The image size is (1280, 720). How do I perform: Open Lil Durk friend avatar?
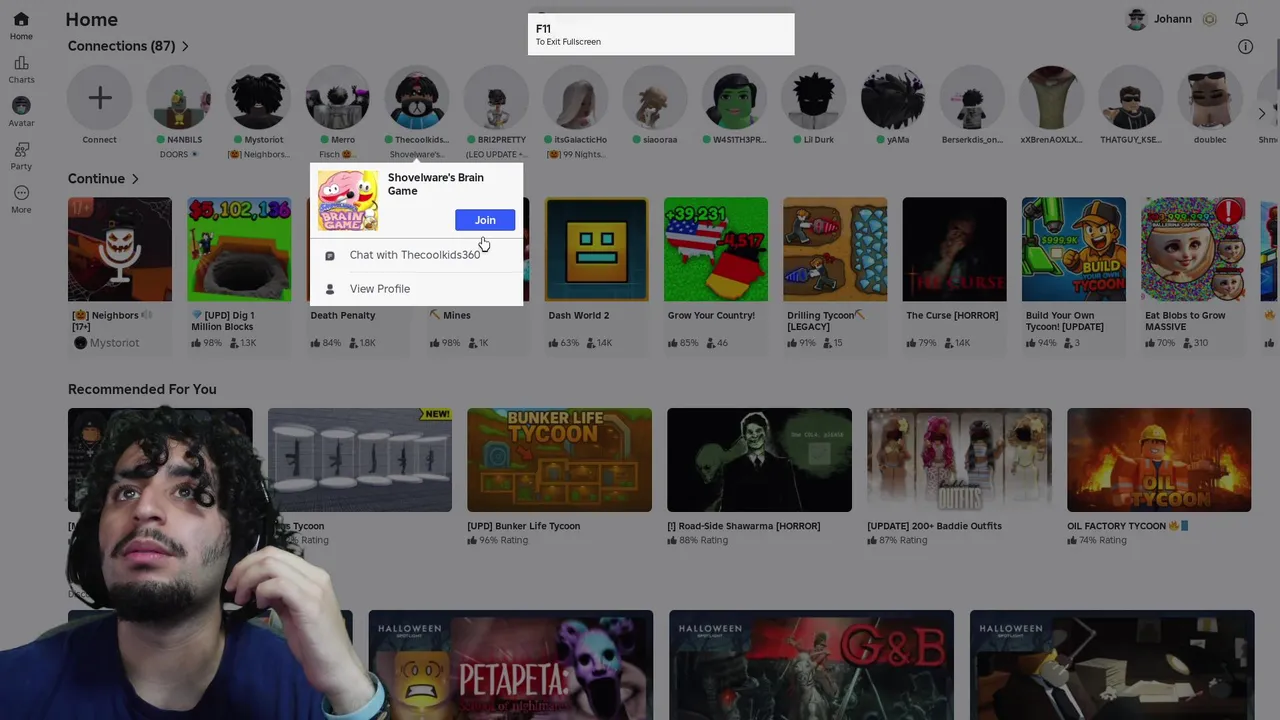[813, 98]
